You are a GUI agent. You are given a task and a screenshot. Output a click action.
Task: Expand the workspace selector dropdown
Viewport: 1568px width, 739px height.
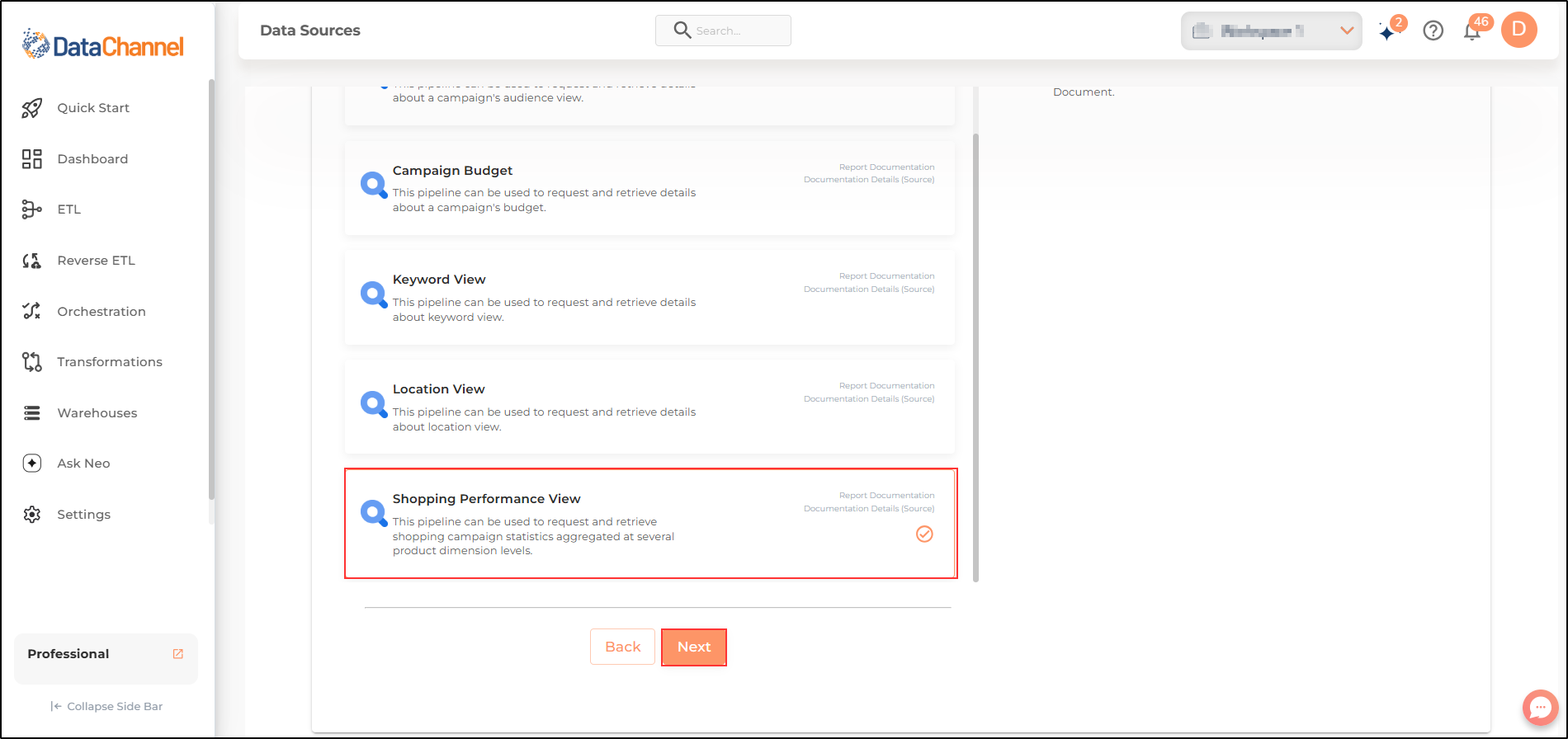coord(1272,31)
